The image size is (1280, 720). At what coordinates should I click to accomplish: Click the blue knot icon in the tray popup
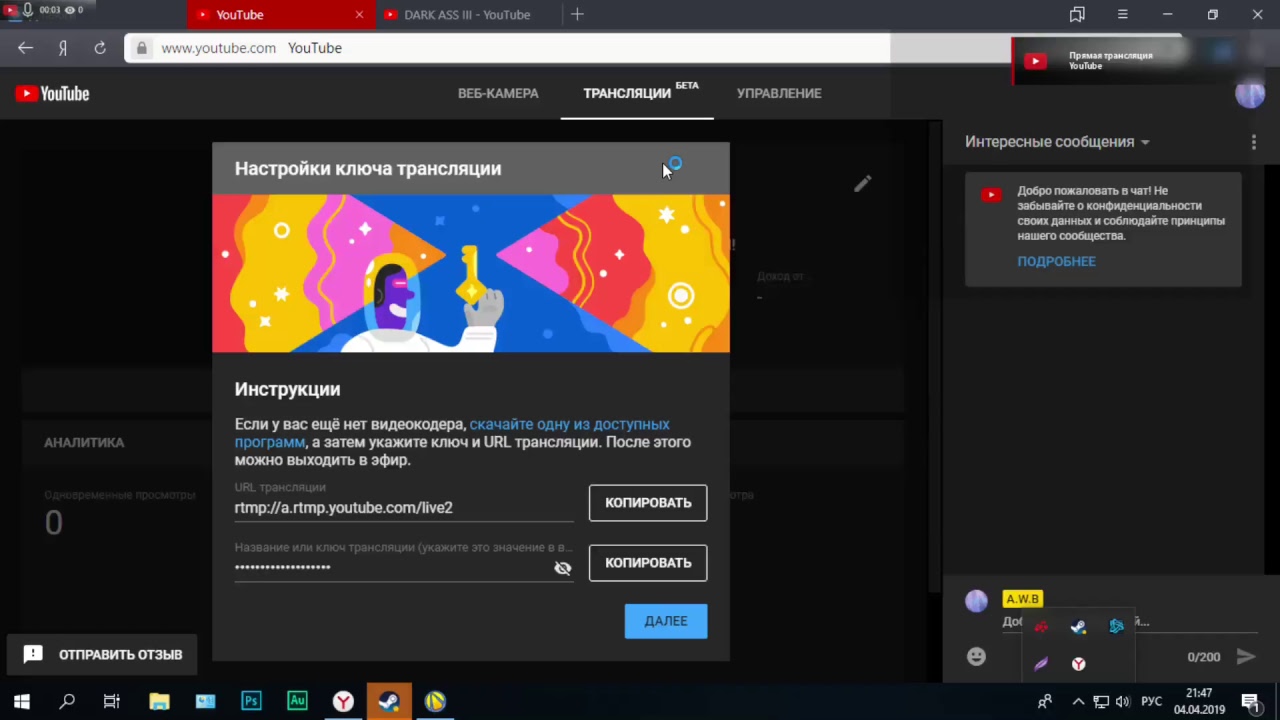(1116, 626)
